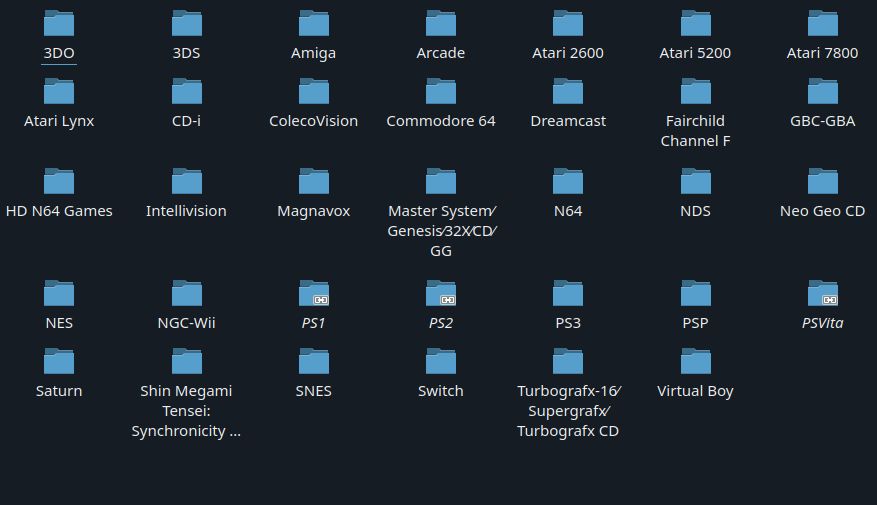
Task: Click the Virtual Boy folder icon
Action: (x=695, y=362)
